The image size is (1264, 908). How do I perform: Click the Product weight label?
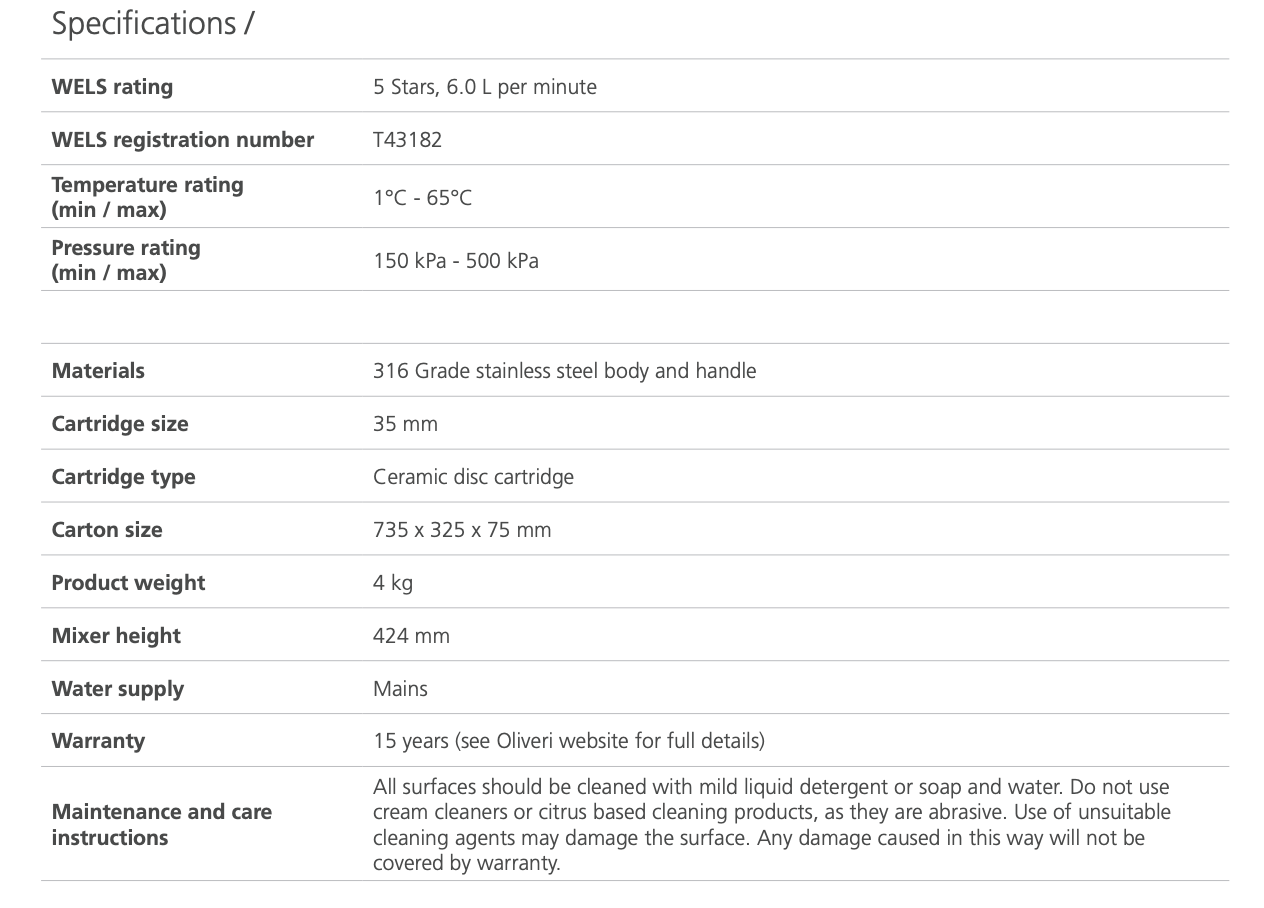pos(128,583)
